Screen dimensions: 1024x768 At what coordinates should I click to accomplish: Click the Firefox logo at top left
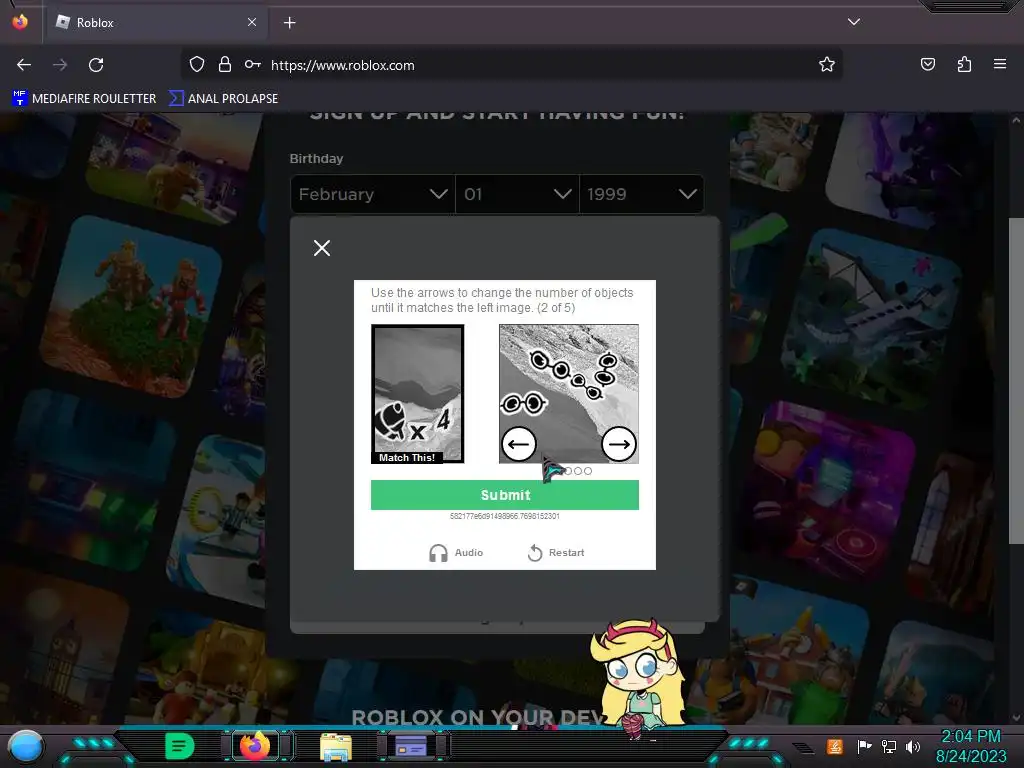tap(20, 22)
